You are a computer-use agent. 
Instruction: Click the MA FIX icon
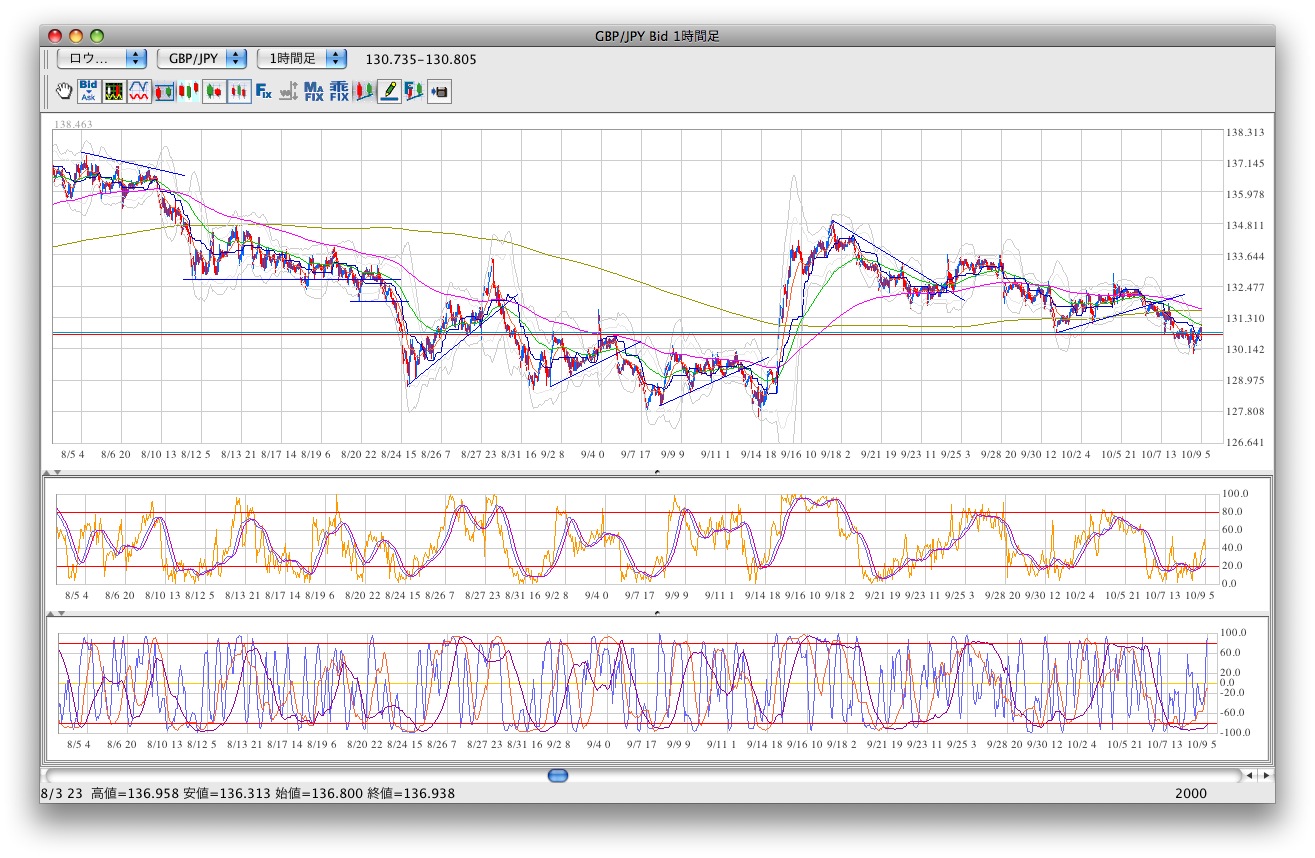point(314,92)
